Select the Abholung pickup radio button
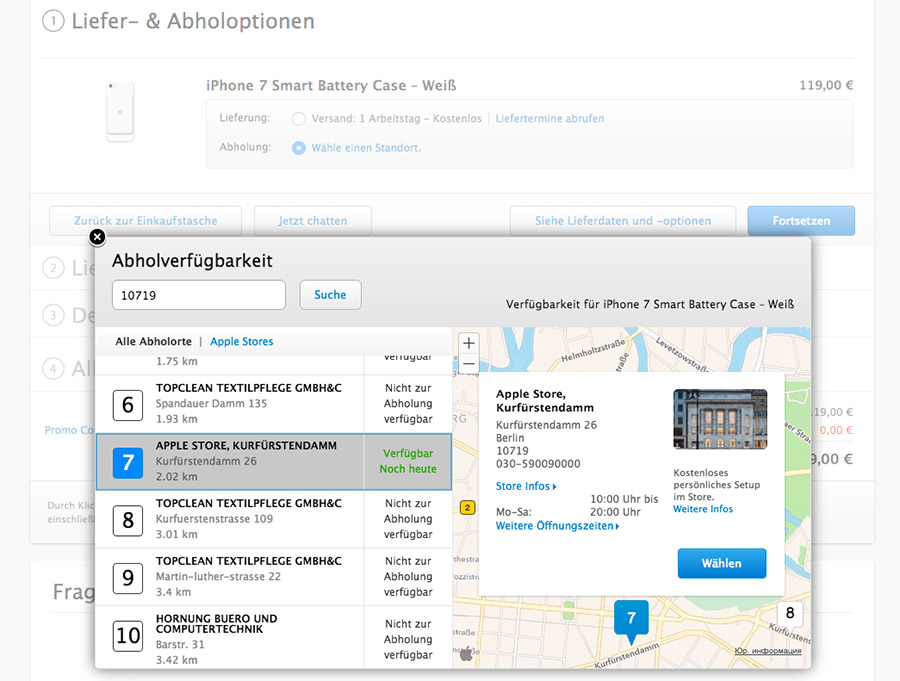 pyautogui.click(x=298, y=148)
